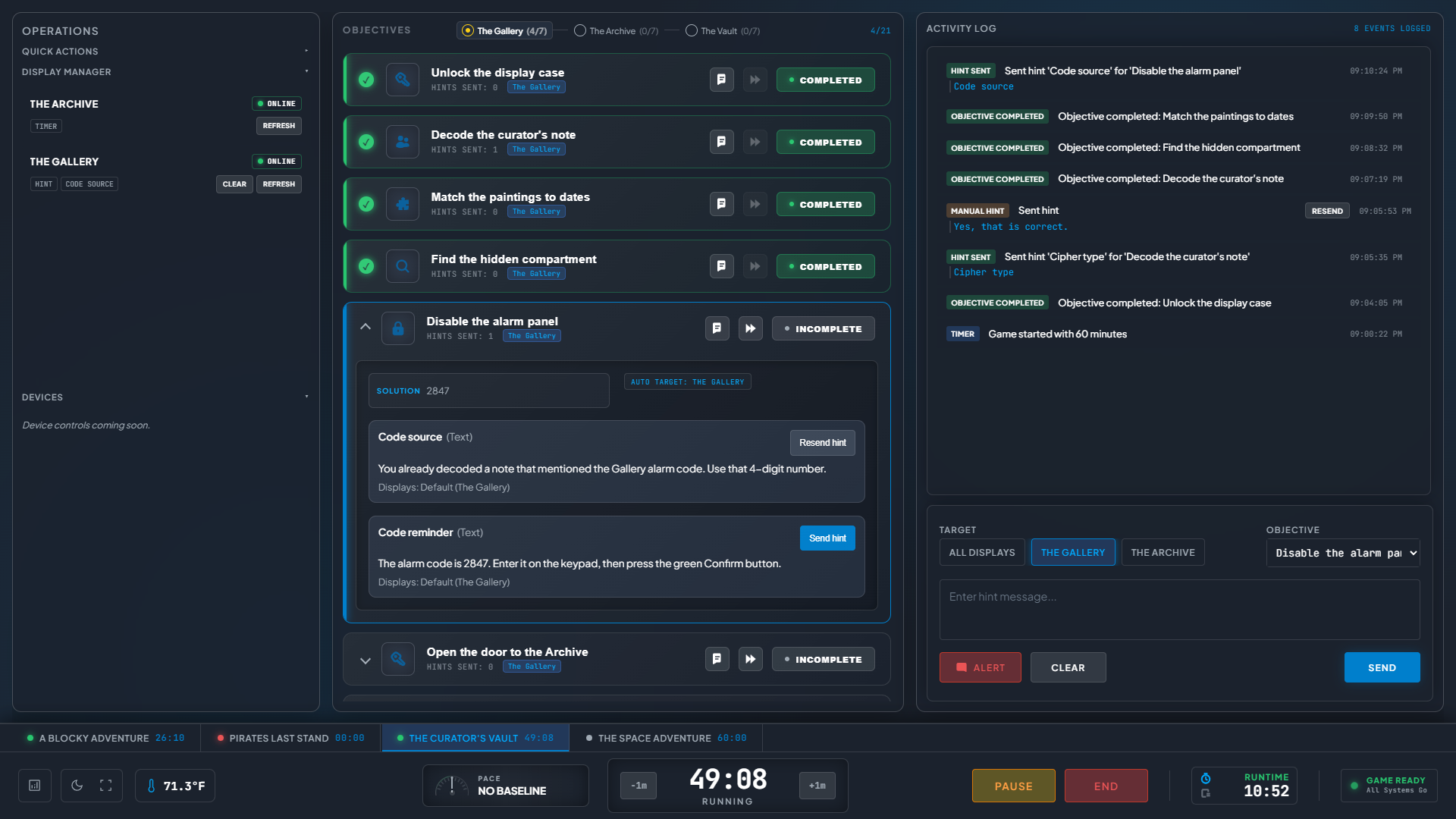Toggle completion check for Match the paintings to dates
Viewport: 1456px width, 819px height.
(x=366, y=204)
